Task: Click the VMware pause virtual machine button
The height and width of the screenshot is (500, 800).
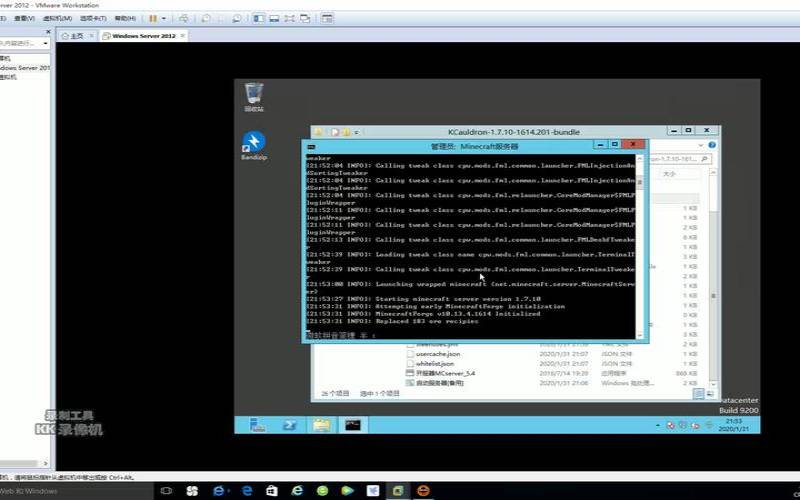Action: point(153,18)
